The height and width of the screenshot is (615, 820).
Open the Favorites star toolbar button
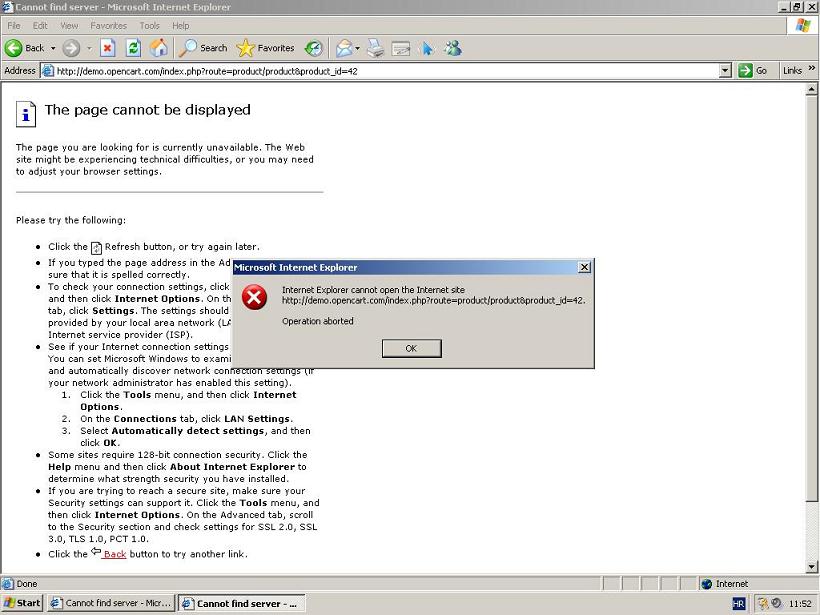pyautogui.click(x=266, y=48)
